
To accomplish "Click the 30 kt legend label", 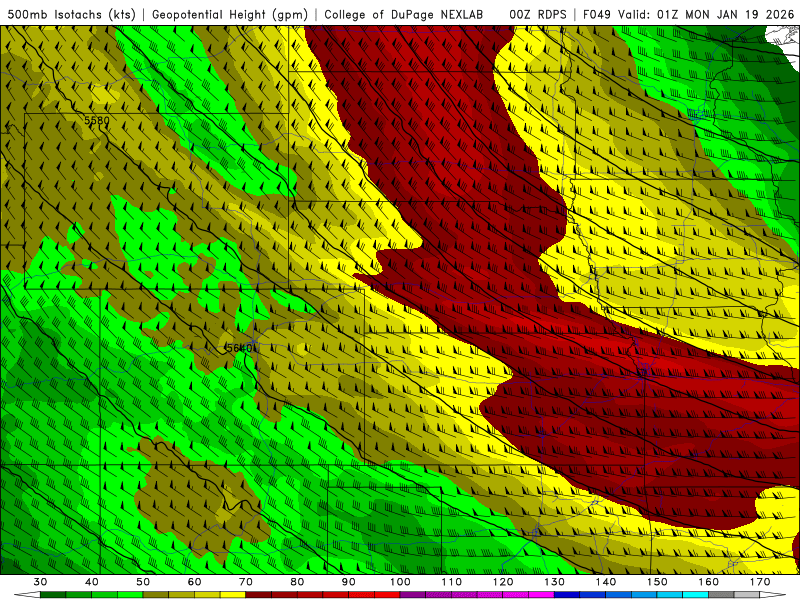I will 40,582.
